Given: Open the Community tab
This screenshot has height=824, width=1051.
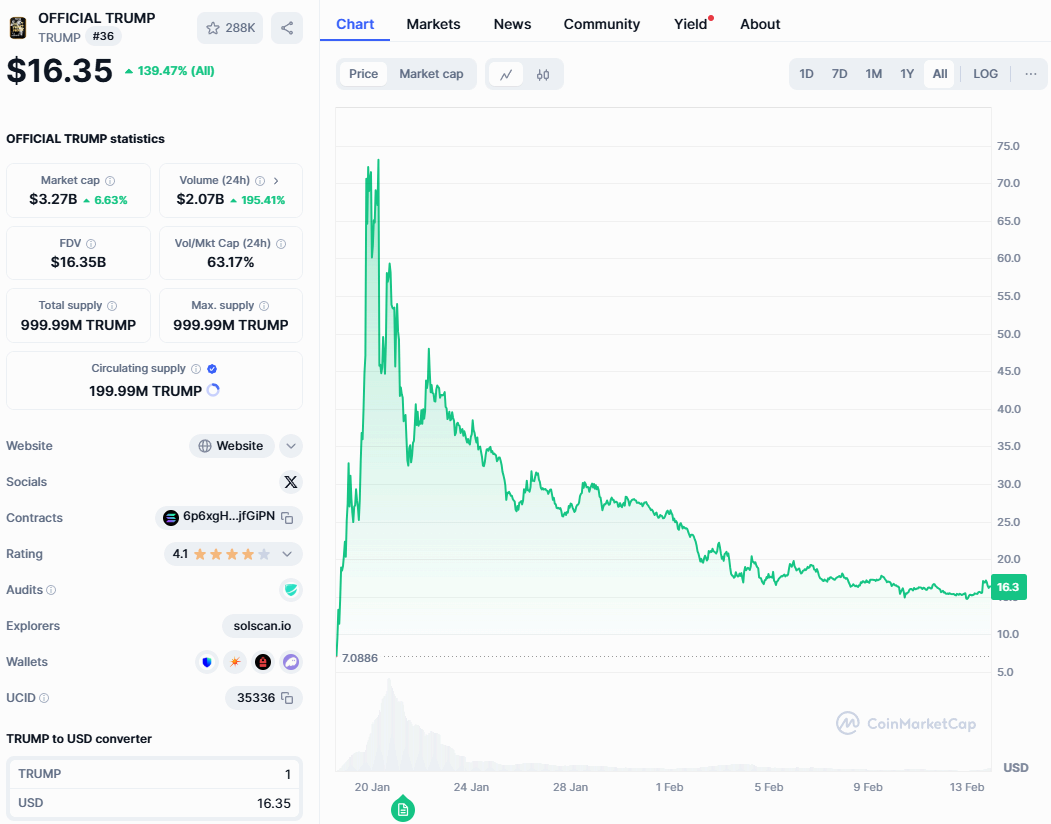Looking at the screenshot, I should 601,24.
